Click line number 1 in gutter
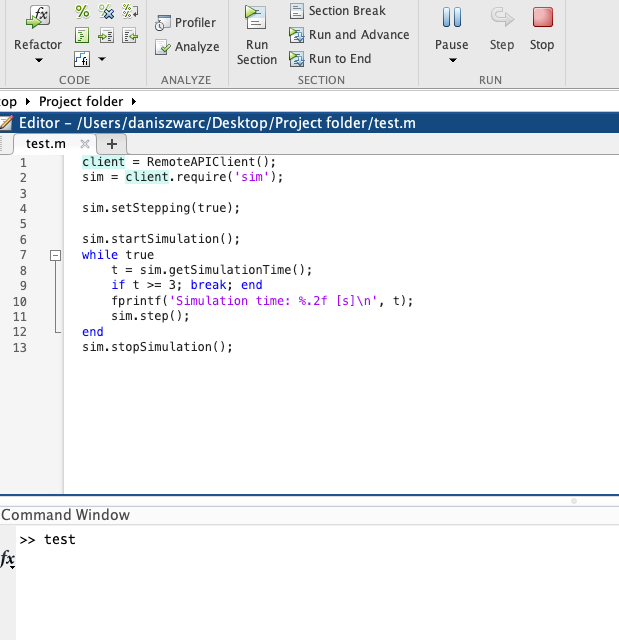The image size is (619, 640). 23,163
